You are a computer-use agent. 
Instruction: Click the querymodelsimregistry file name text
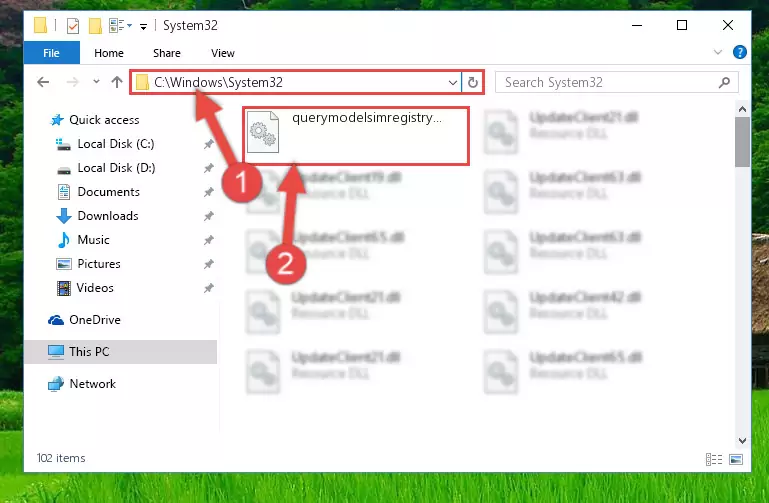pyautogui.click(x=367, y=118)
